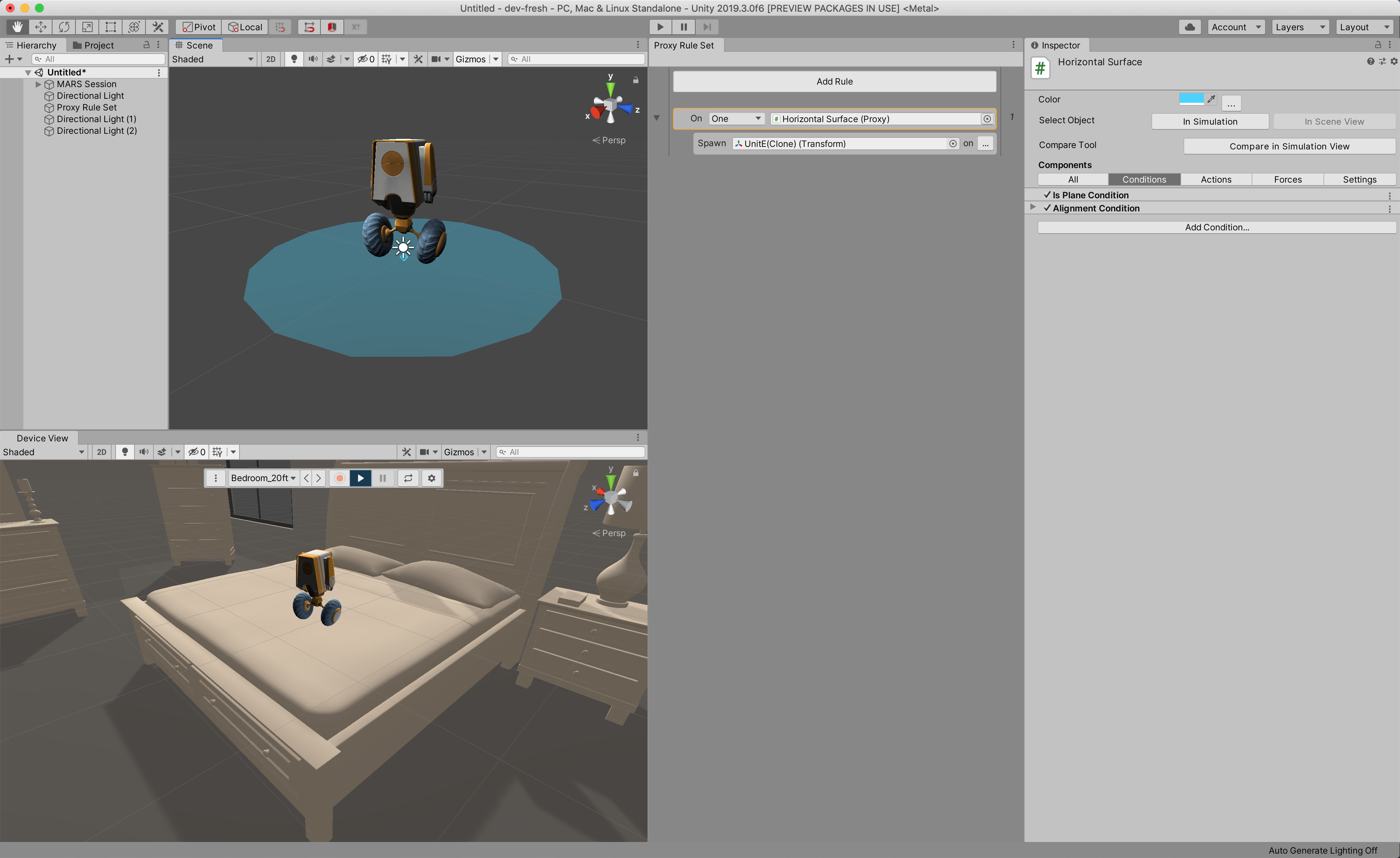Click the eyedropper next to Color
The height and width of the screenshot is (858, 1400).
click(1212, 100)
